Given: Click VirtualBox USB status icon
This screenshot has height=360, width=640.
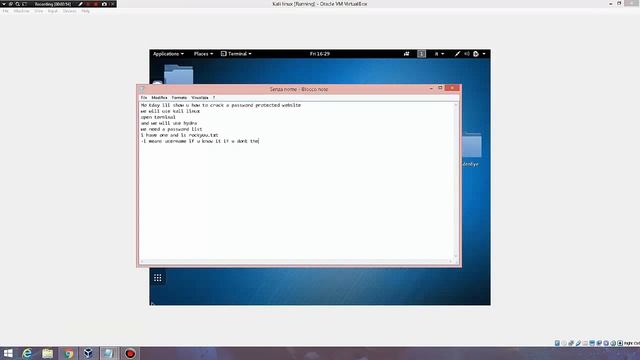Looking at the screenshot, I should [x=578, y=343].
